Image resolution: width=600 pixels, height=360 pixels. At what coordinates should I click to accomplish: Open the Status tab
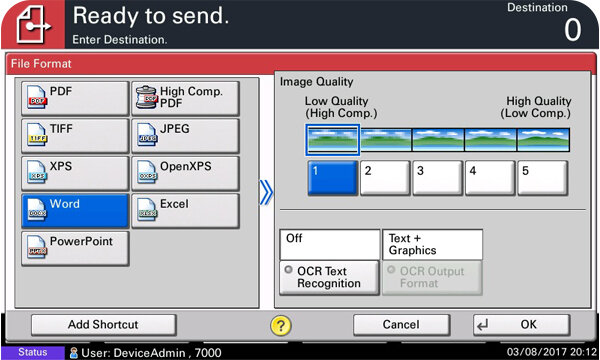pyautogui.click(x=33, y=352)
